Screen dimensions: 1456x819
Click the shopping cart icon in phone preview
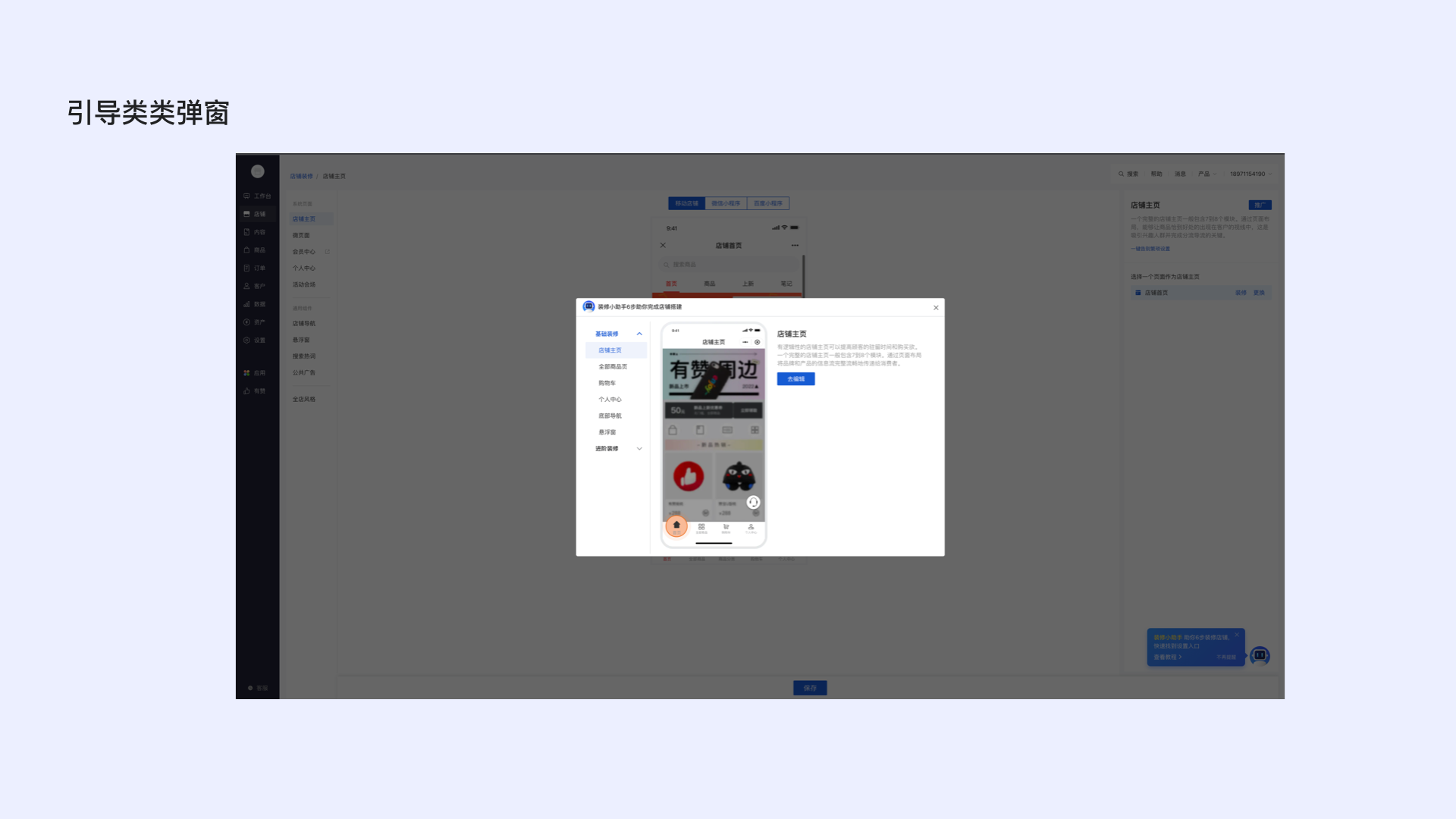[x=726, y=527]
